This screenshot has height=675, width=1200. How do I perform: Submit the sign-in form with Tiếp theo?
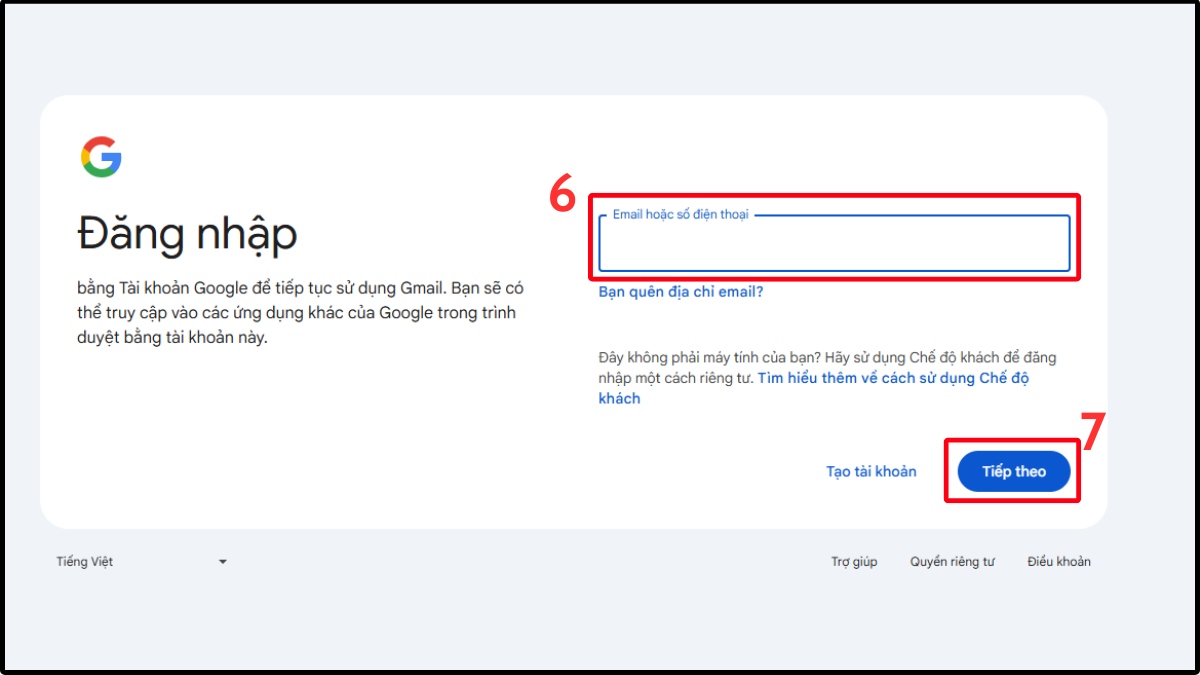[1012, 470]
